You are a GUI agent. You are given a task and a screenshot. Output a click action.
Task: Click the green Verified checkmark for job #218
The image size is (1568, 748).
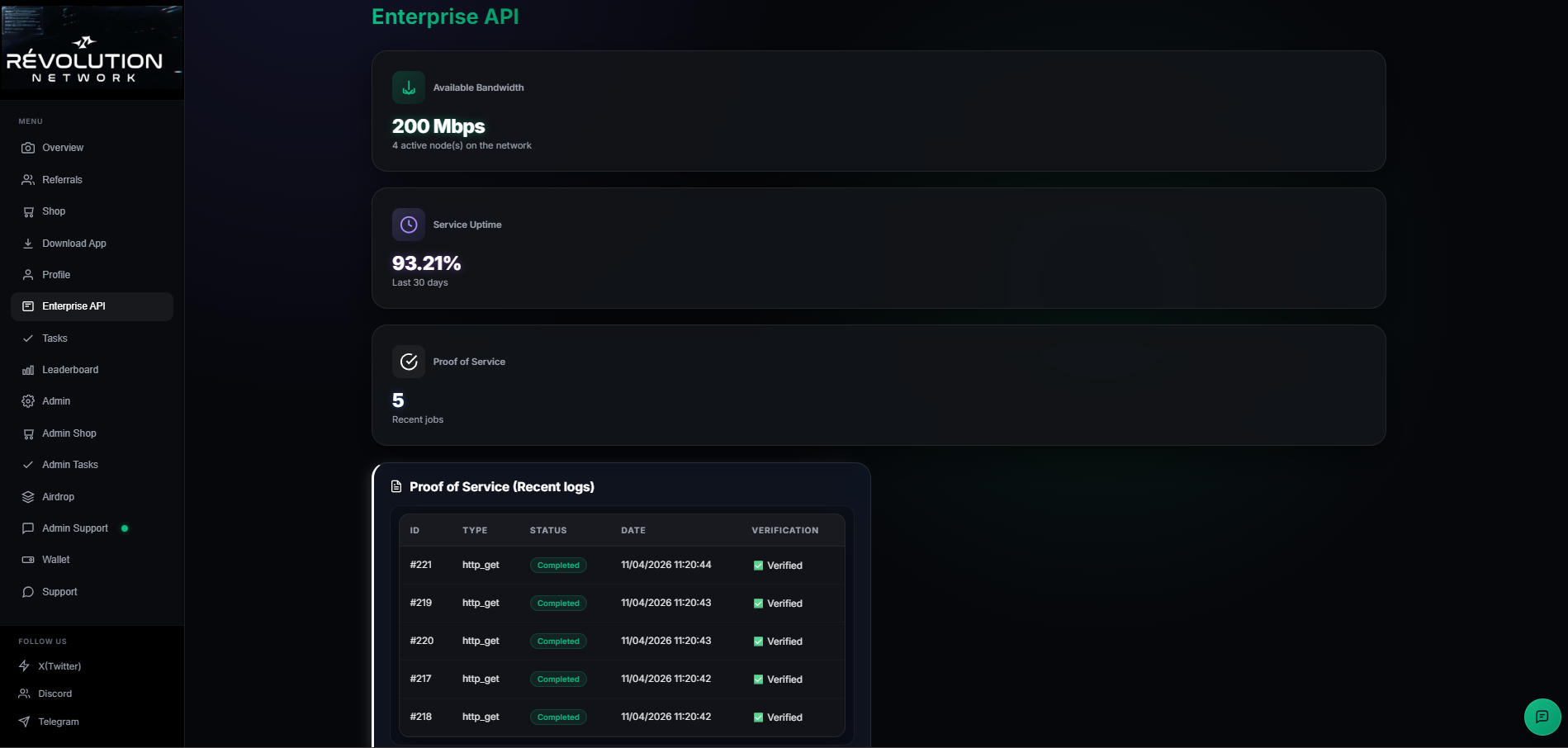tap(758, 717)
